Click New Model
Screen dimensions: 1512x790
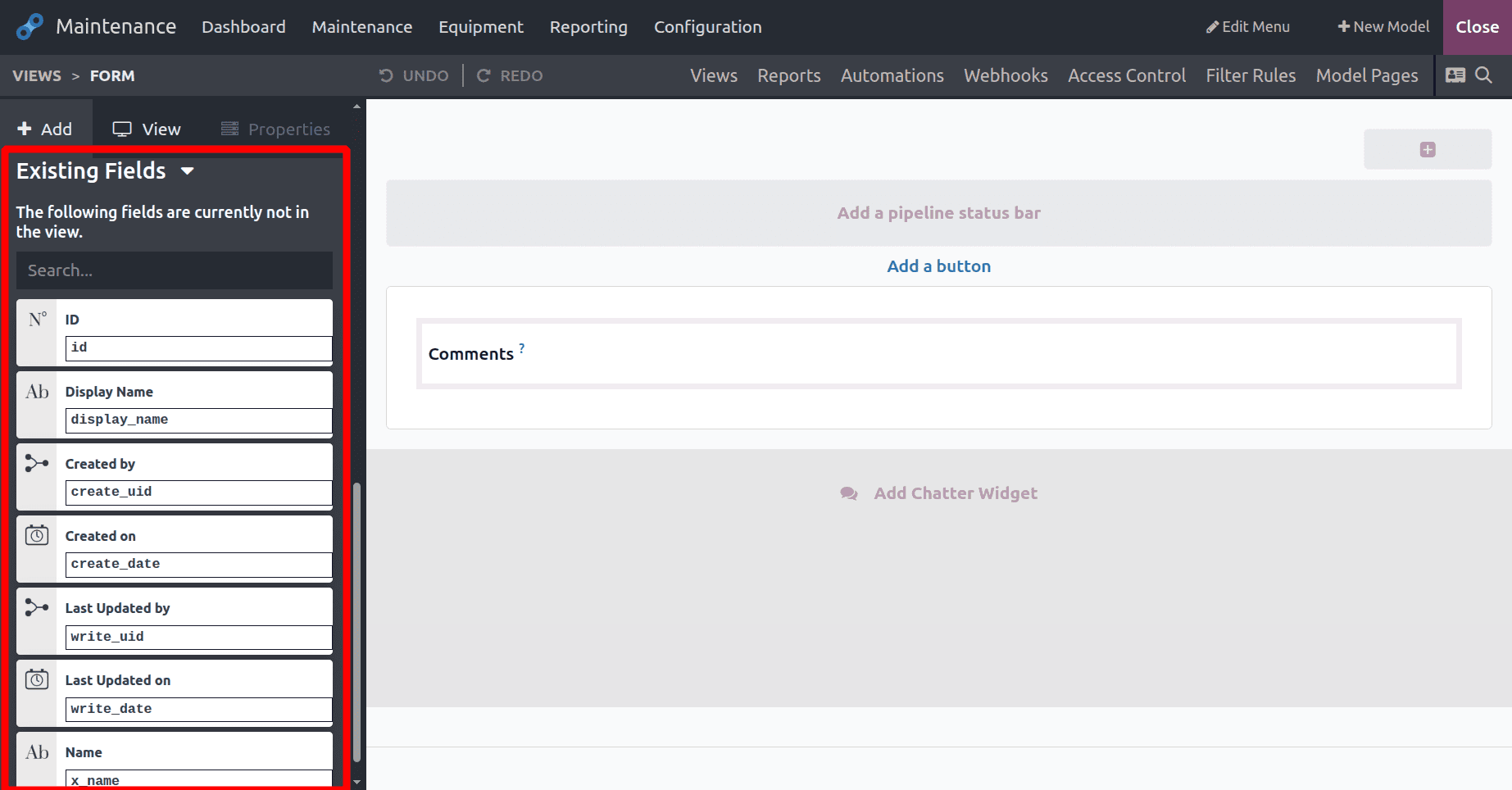coord(1383,27)
